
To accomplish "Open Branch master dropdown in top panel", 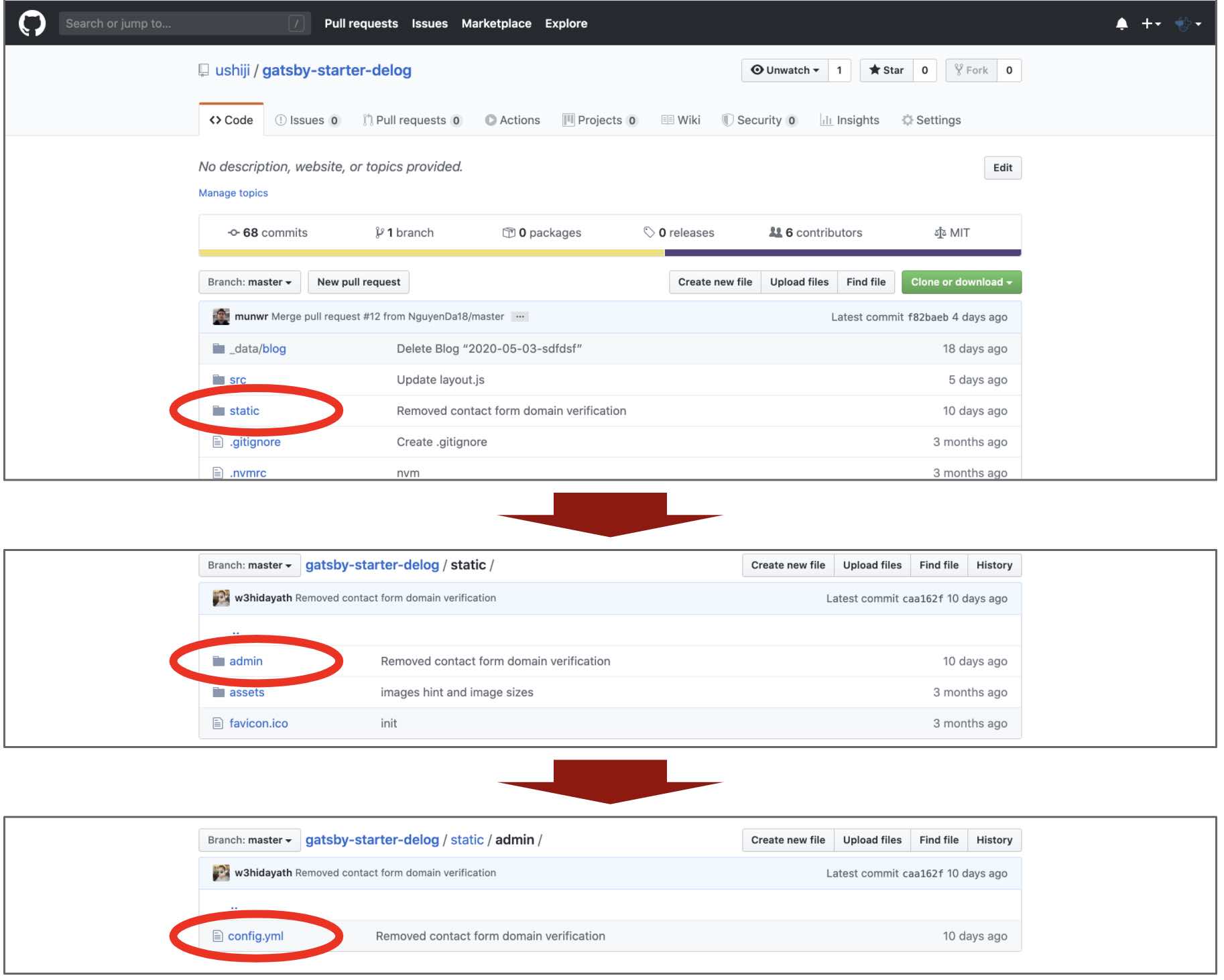I will click(249, 282).
